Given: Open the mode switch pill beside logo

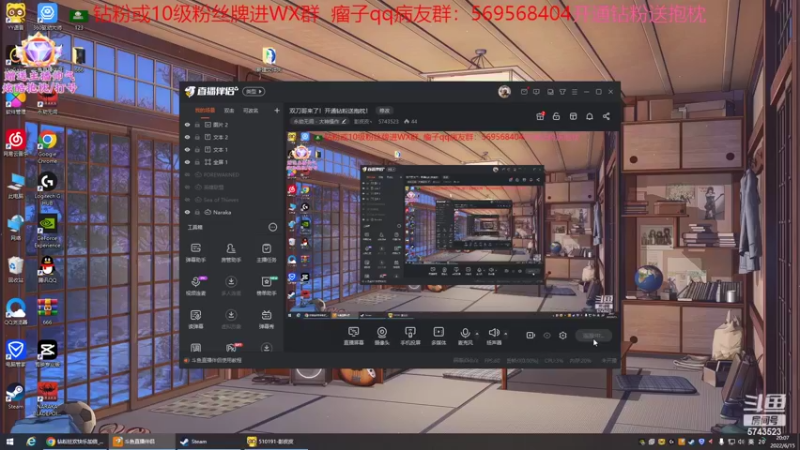Looking at the screenshot, I should pyautogui.click(x=254, y=91).
